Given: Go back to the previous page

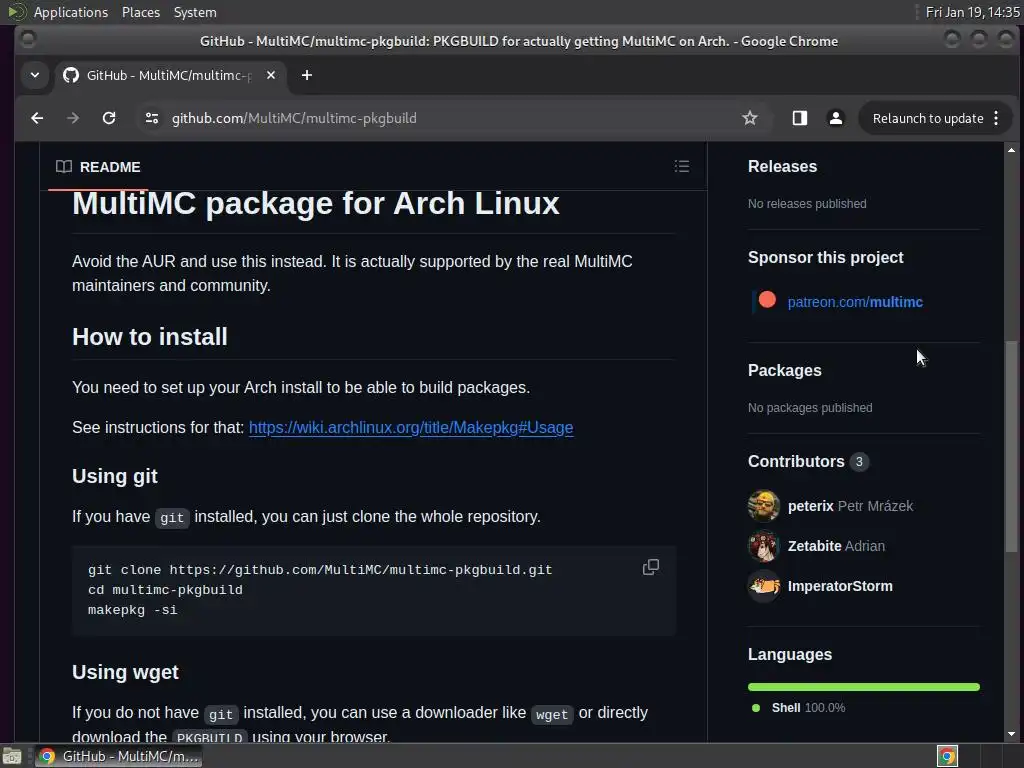Looking at the screenshot, I should (37, 118).
